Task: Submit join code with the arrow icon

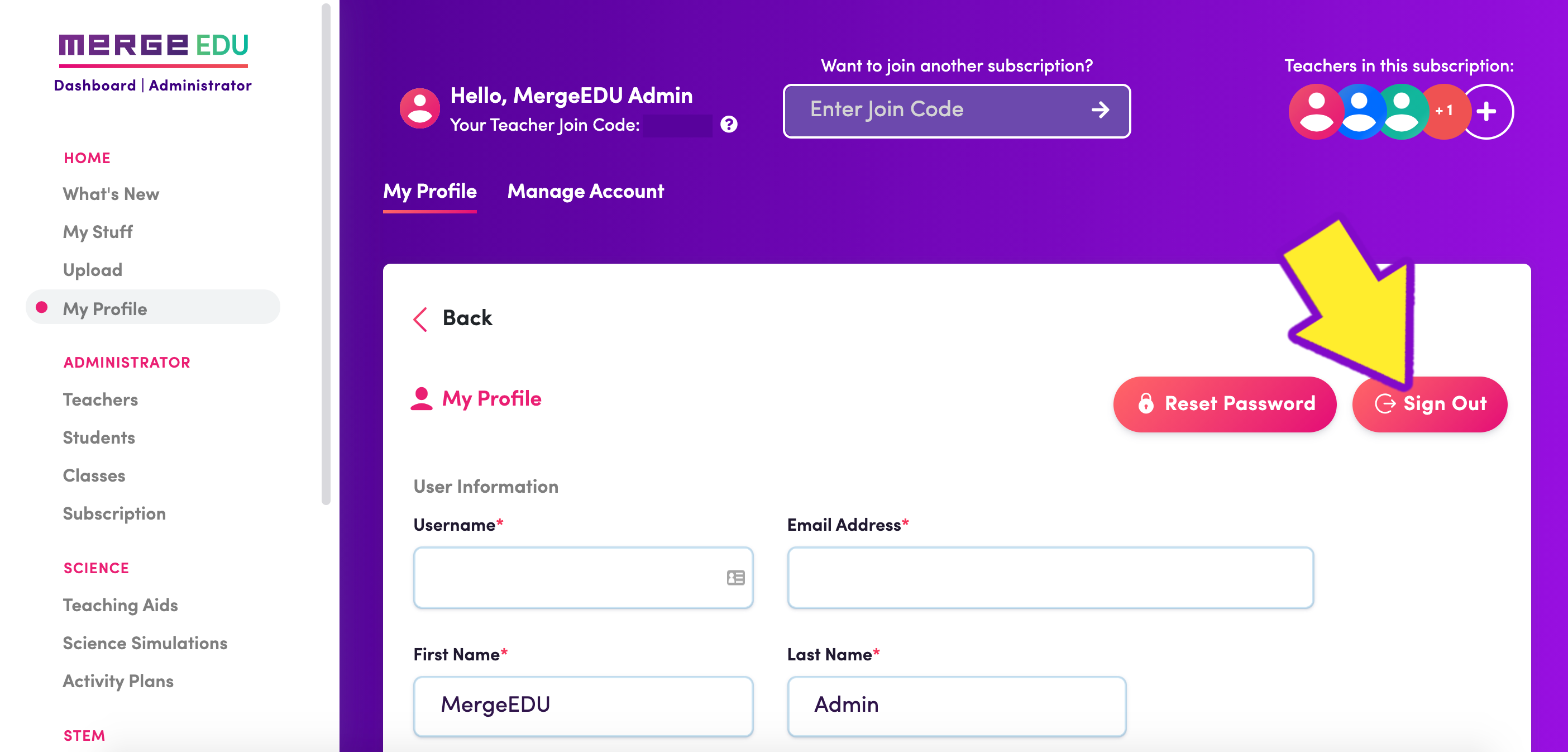Action: (x=1100, y=110)
